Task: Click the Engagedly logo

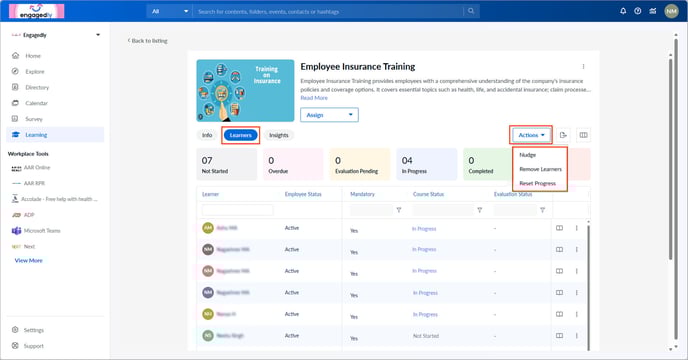Action: coord(36,11)
